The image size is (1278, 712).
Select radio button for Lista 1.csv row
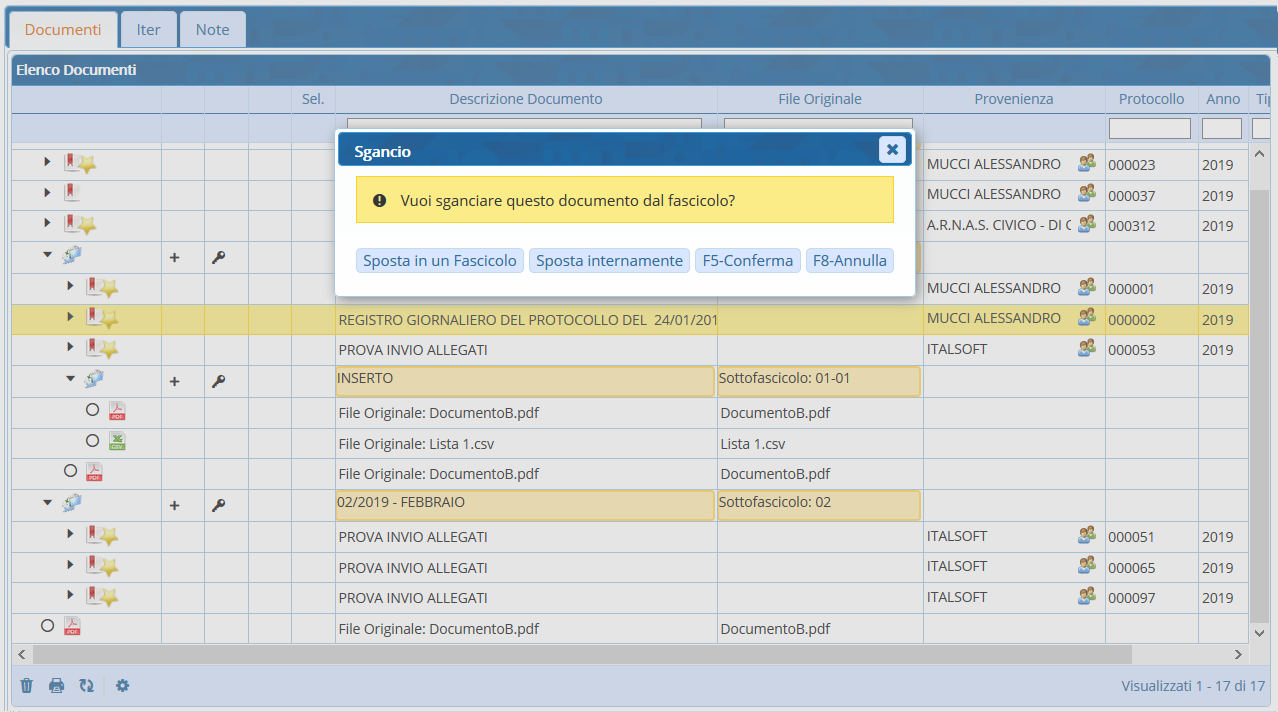(92, 440)
